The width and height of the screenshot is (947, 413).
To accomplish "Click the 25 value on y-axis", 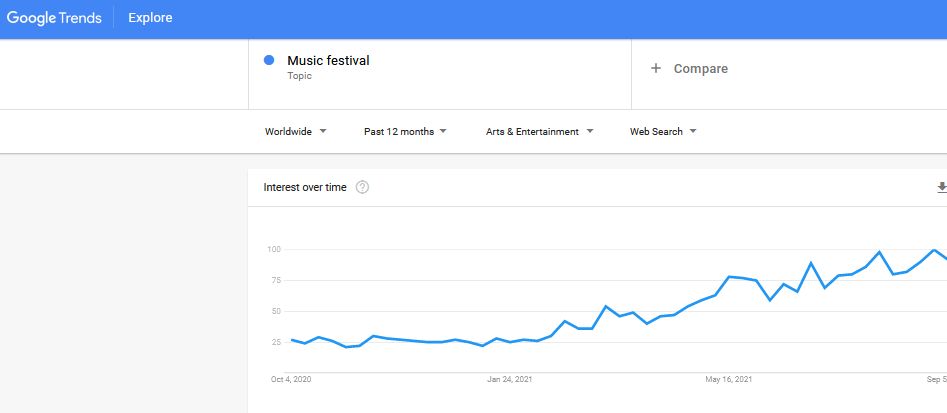I will tap(275, 342).
